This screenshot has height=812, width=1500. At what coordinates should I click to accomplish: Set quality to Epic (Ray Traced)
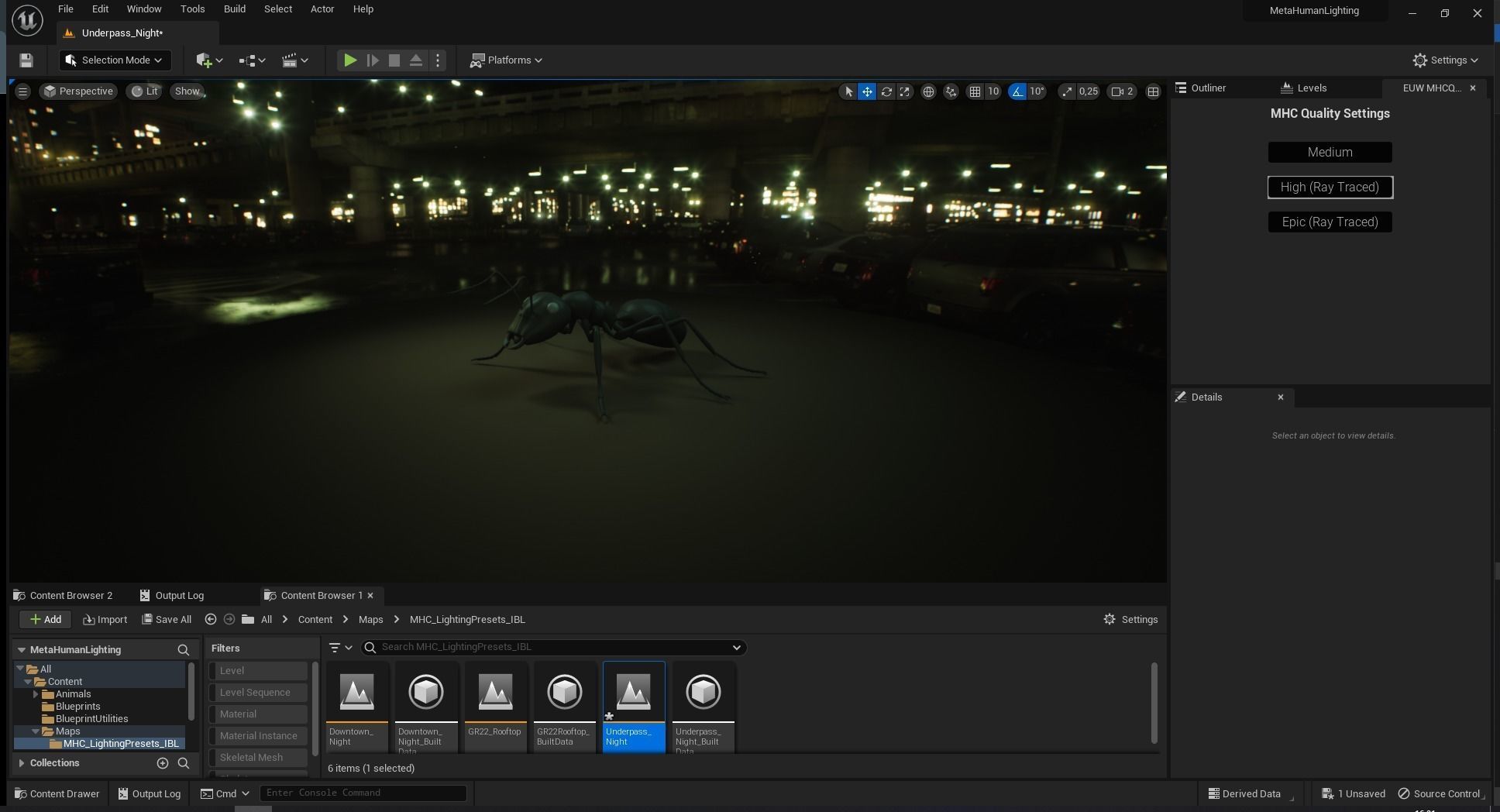click(1330, 222)
